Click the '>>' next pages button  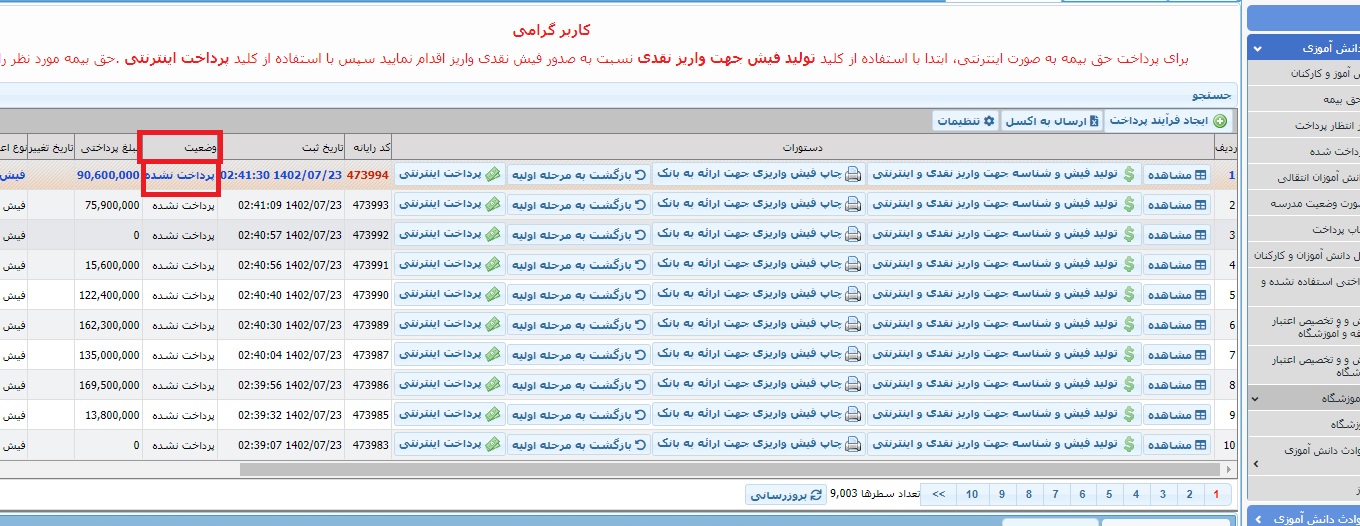pos(938,494)
